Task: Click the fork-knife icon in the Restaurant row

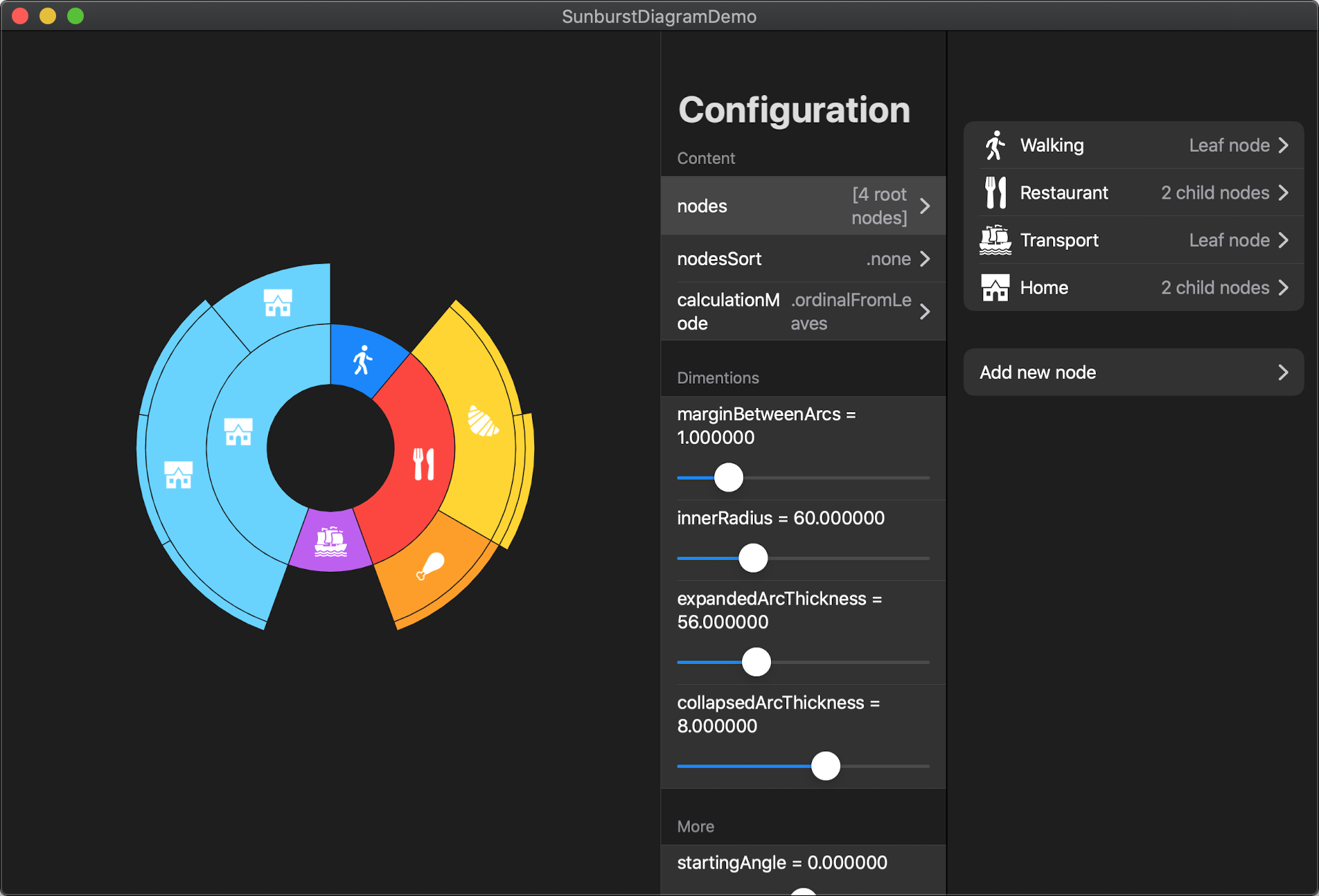Action: click(x=995, y=192)
